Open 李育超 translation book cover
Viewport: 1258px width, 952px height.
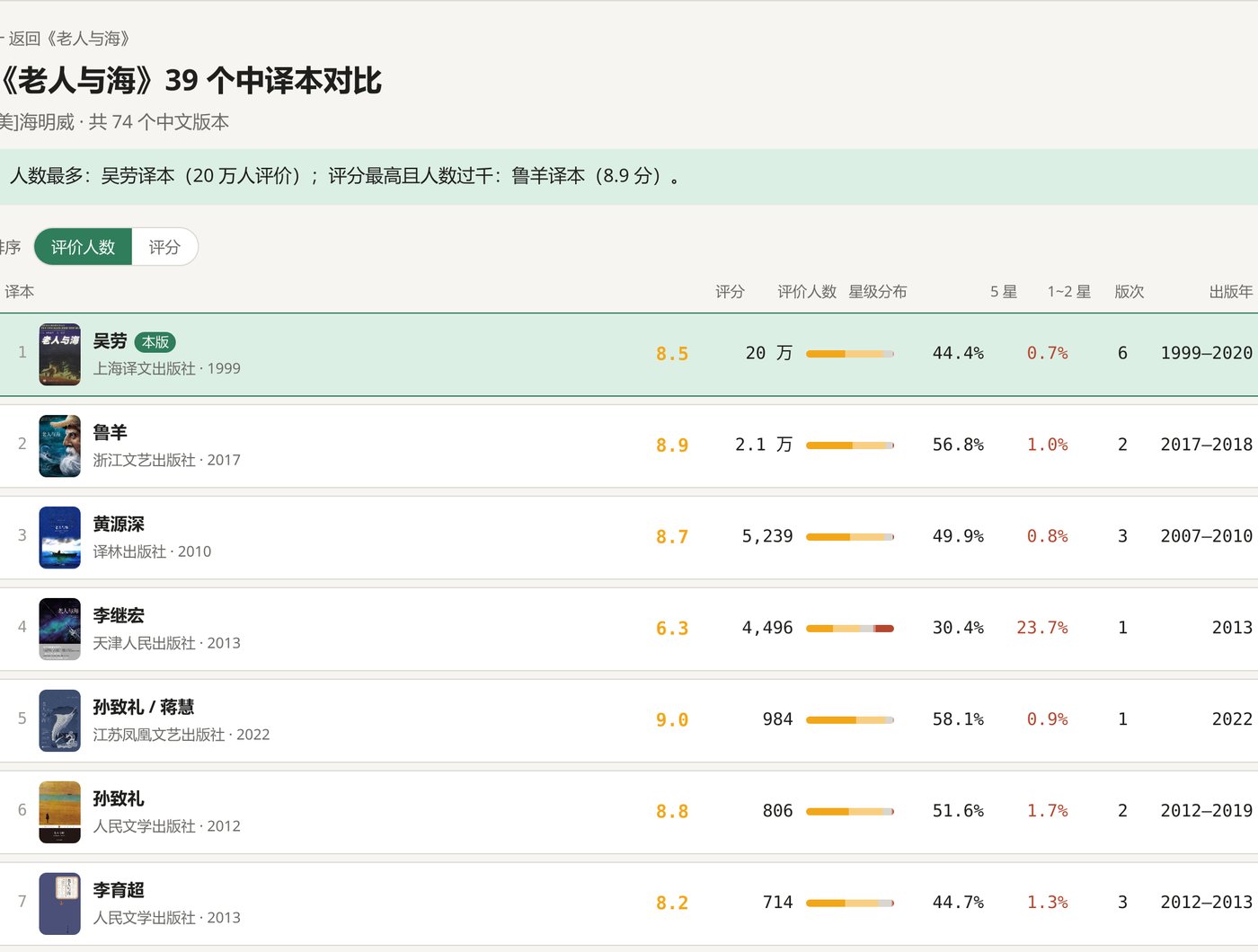[x=60, y=904]
